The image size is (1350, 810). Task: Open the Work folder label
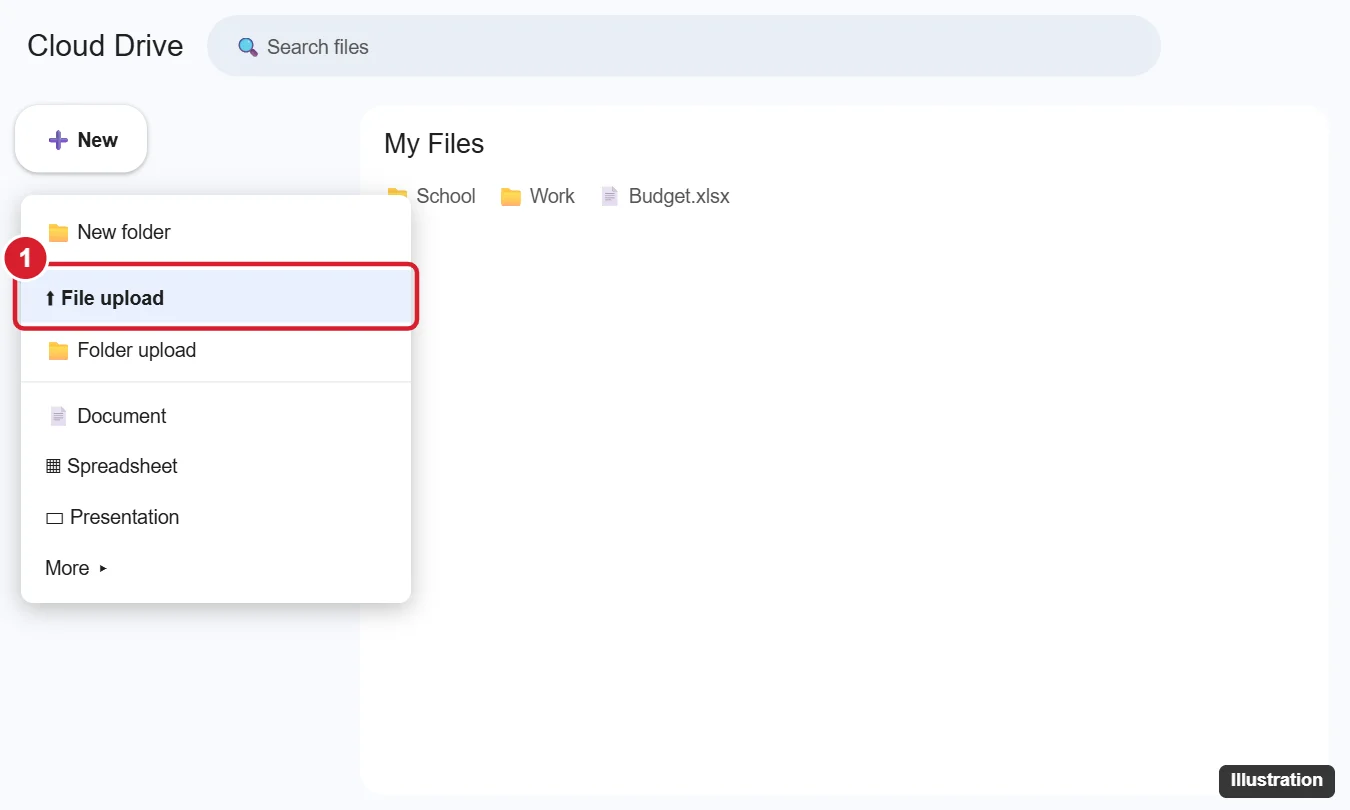tap(552, 196)
